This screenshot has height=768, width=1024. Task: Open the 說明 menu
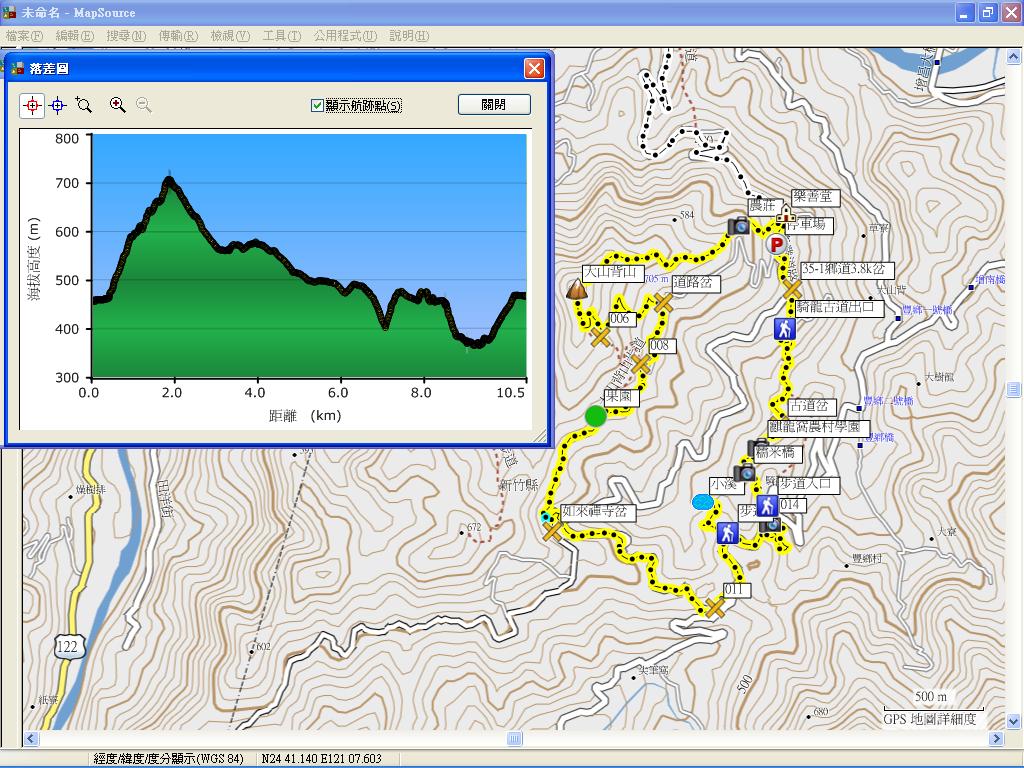tap(409, 35)
